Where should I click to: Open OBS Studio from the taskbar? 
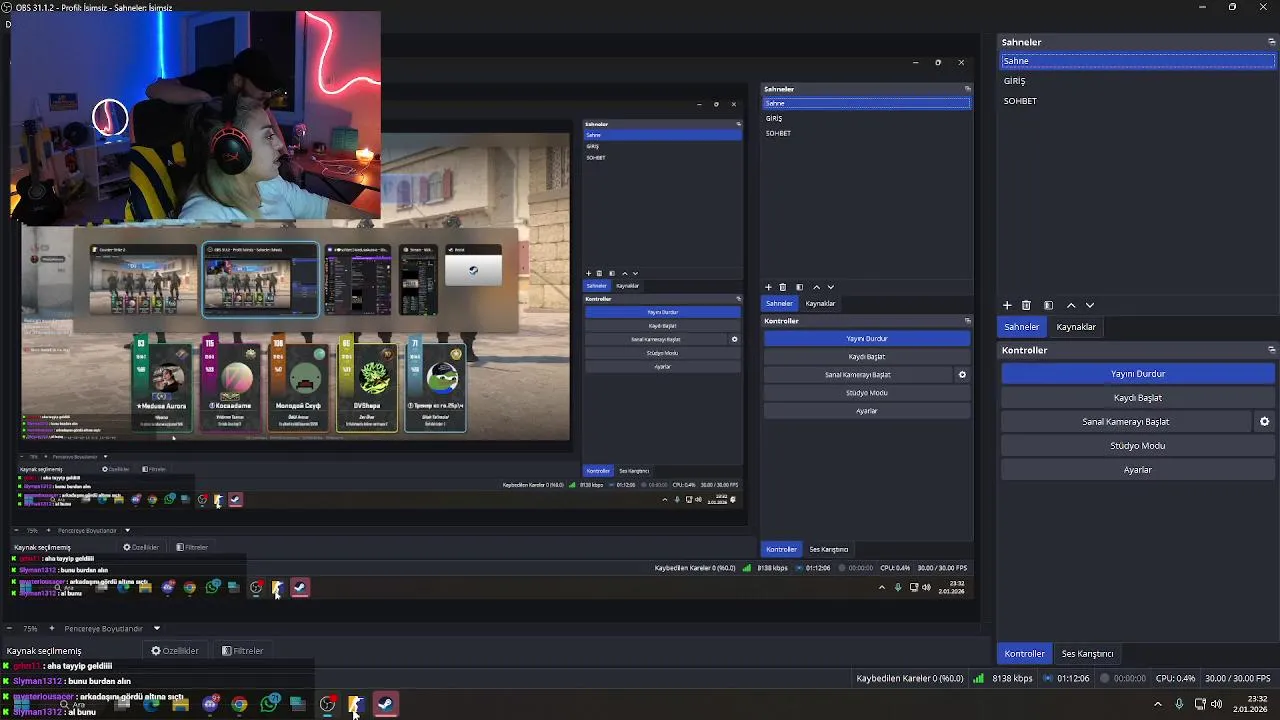[x=327, y=704]
